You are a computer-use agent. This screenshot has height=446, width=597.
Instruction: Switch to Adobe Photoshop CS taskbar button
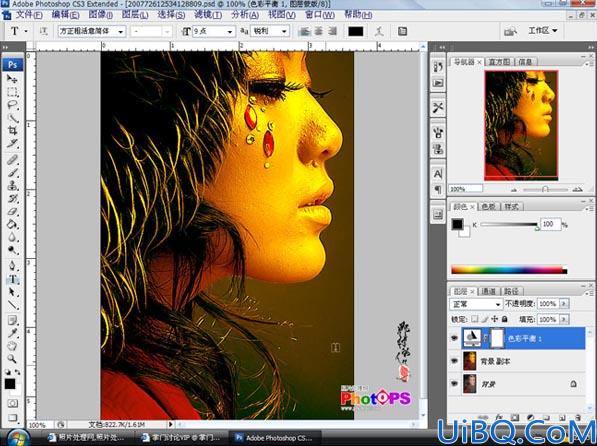pos(275,438)
